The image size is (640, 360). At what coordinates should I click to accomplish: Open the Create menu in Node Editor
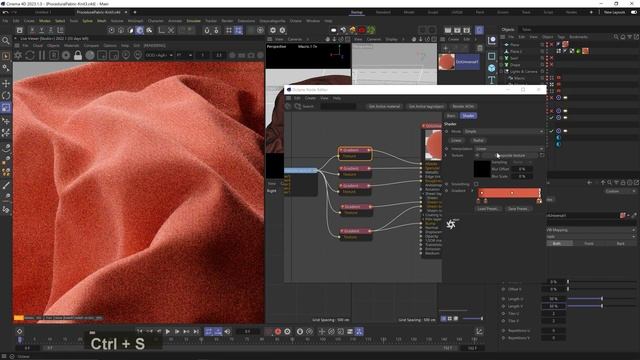click(310, 98)
